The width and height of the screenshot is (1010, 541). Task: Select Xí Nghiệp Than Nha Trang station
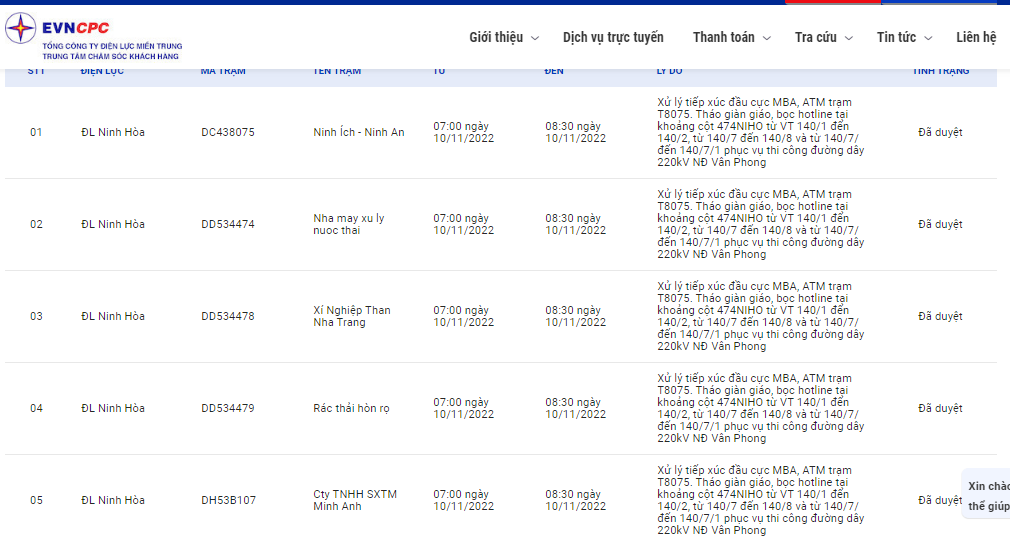coord(351,316)
